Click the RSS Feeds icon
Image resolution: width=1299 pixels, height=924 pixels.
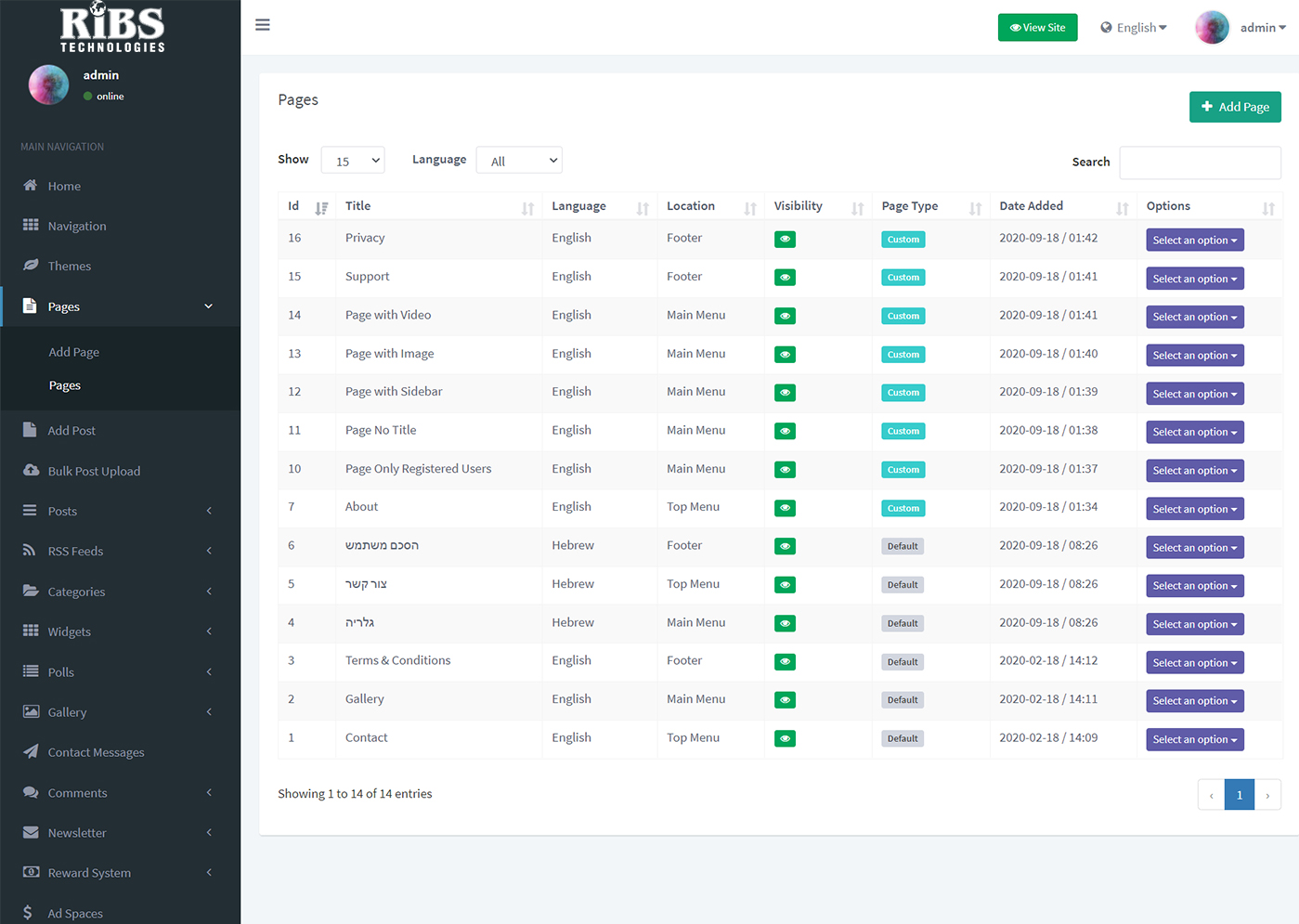[30, 551]
